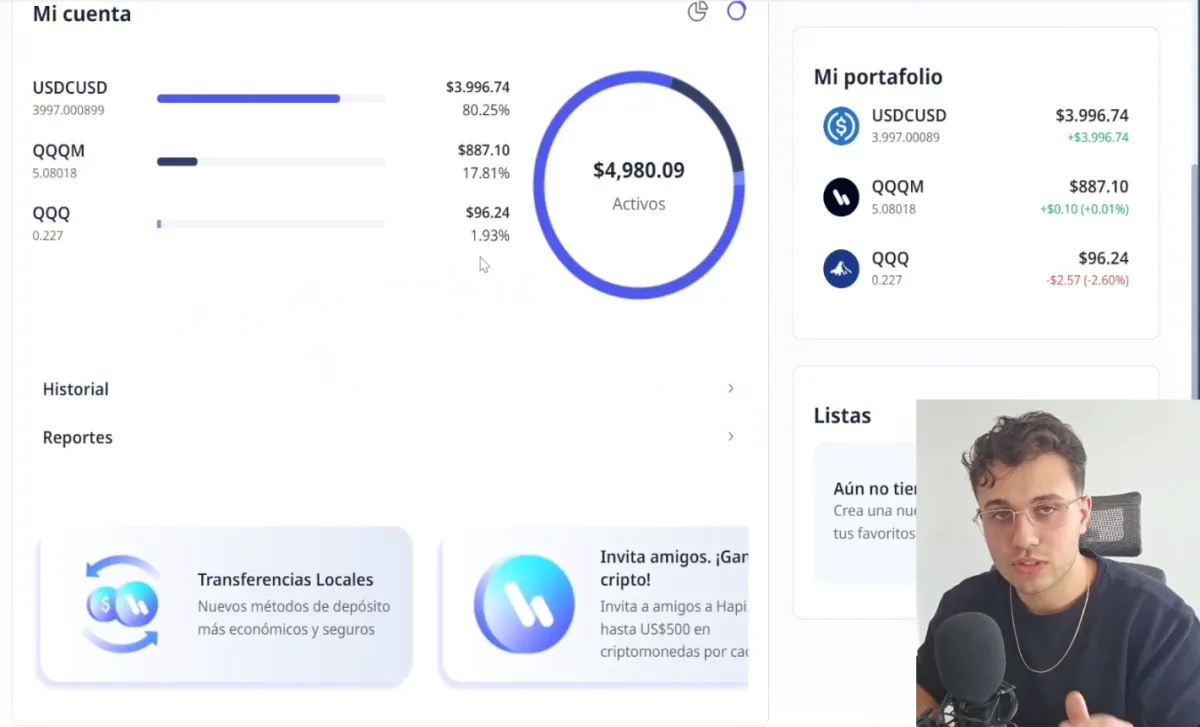The height and width of the screenshot is (727, 1200).
Task: Click the Mi portafolio heading
Action: coord(878,77)
